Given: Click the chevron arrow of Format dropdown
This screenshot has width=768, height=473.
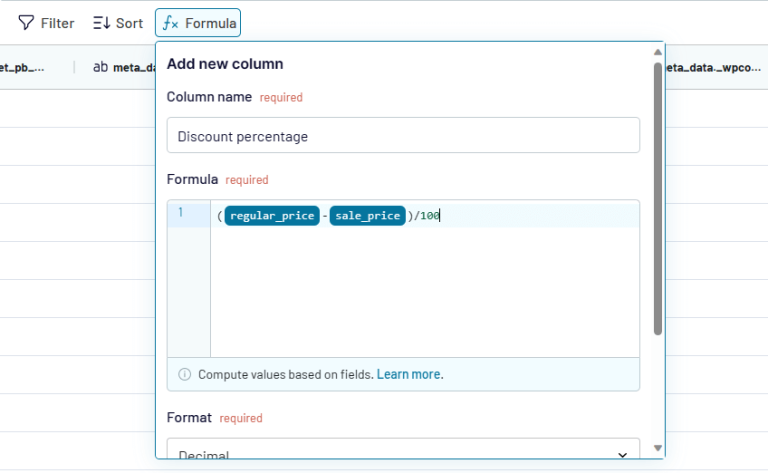Looking at the screenshot, I should (x=623, y=454).
